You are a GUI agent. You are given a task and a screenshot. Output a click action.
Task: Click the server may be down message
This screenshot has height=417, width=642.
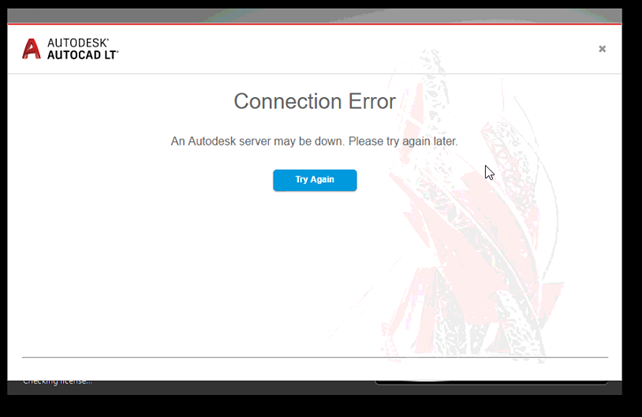coord(314,141)
